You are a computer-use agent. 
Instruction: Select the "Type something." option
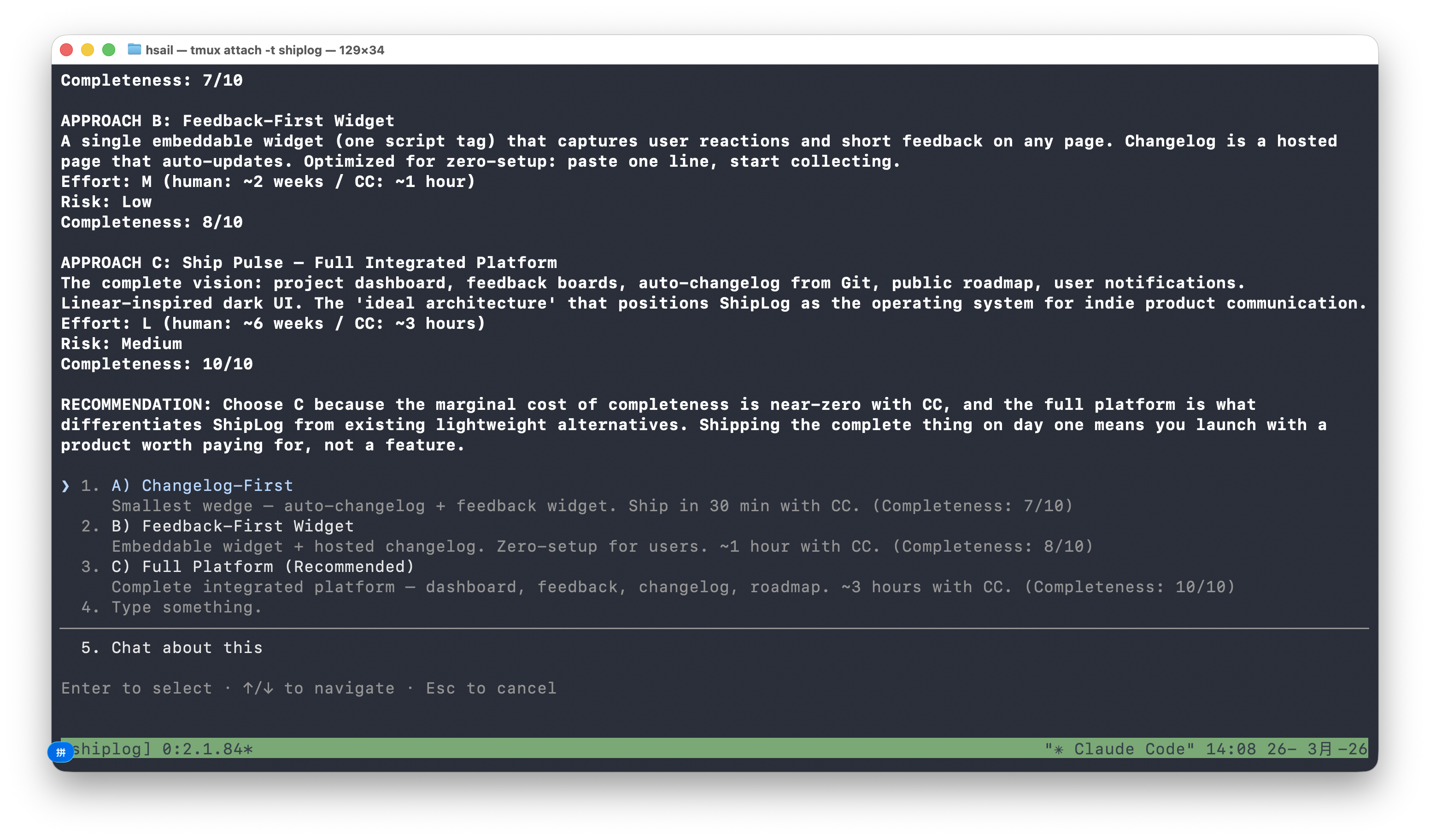(187, 607)
